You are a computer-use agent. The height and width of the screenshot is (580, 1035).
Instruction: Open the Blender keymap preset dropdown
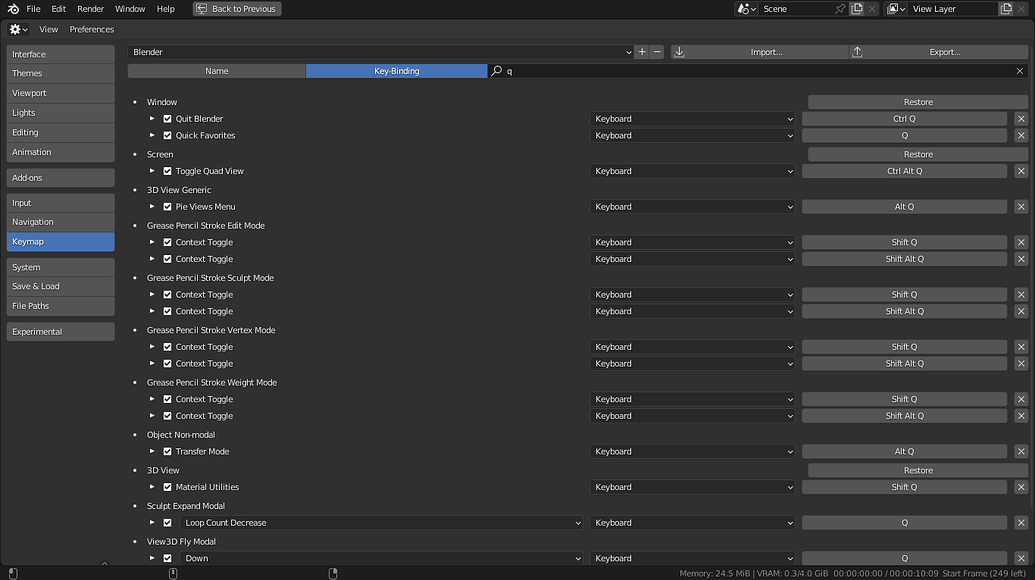[381, 52]
